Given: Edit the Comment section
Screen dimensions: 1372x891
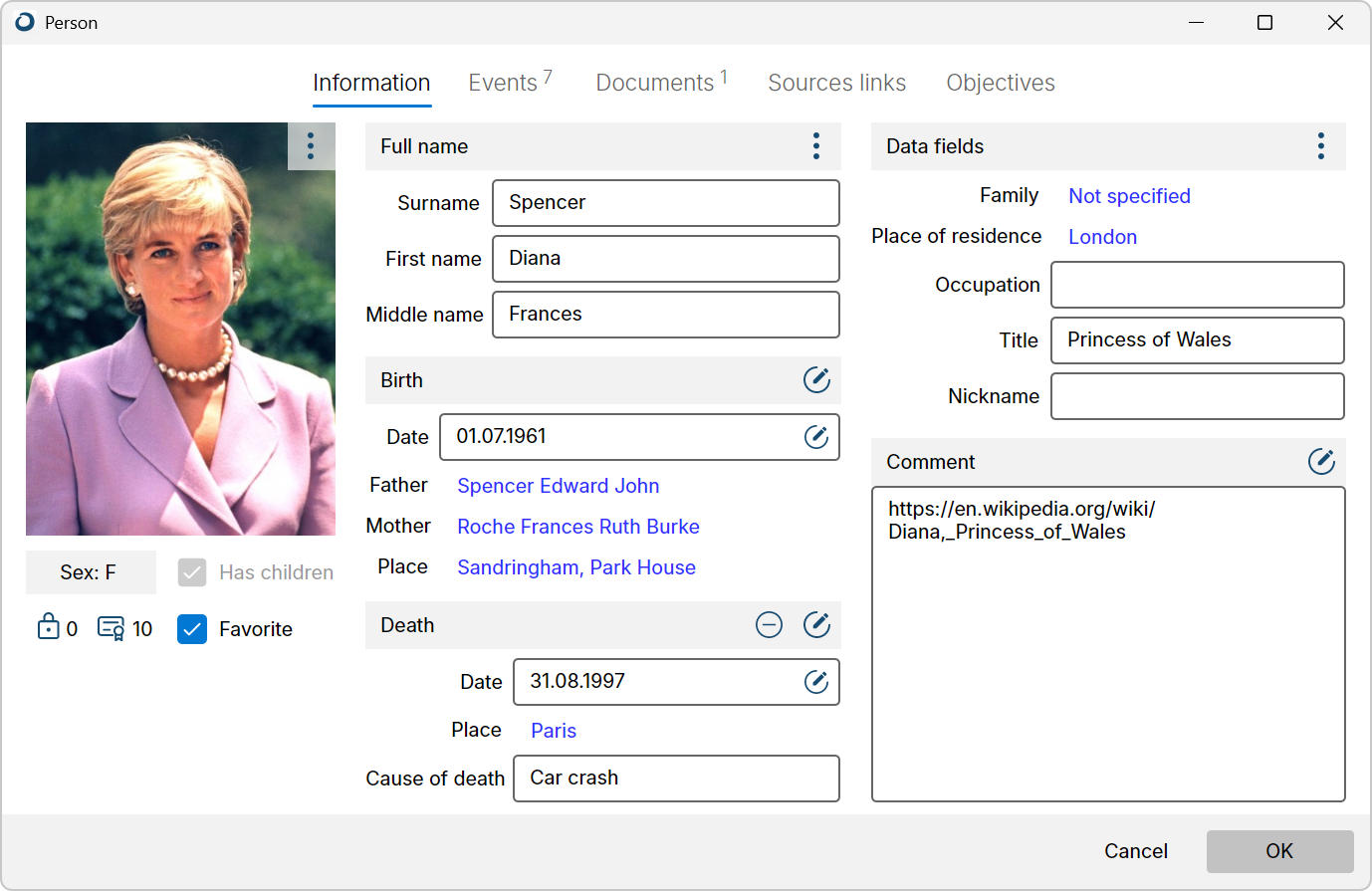Looking at the screenshot, I should coord(1321,461).
